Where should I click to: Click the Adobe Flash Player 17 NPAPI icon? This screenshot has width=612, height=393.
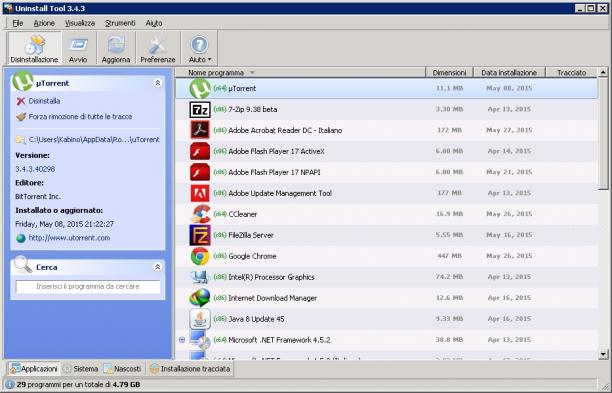pos(200,172)
